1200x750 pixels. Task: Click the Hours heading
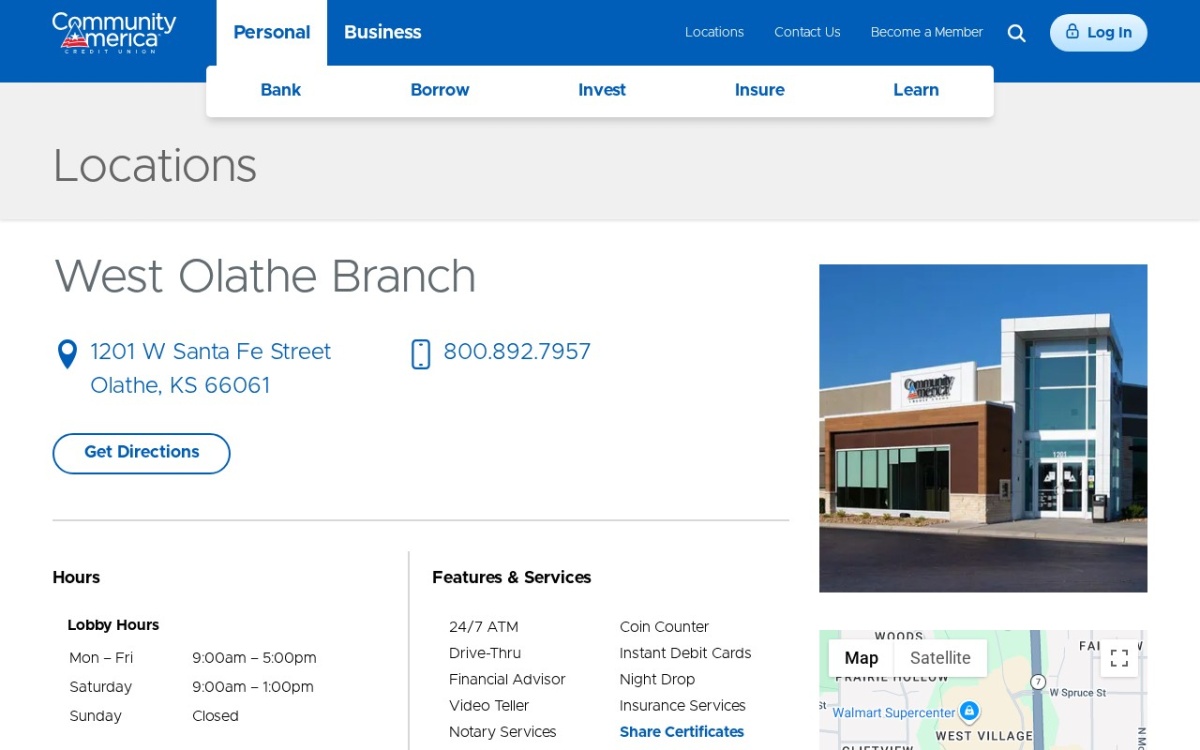point(76,577)
